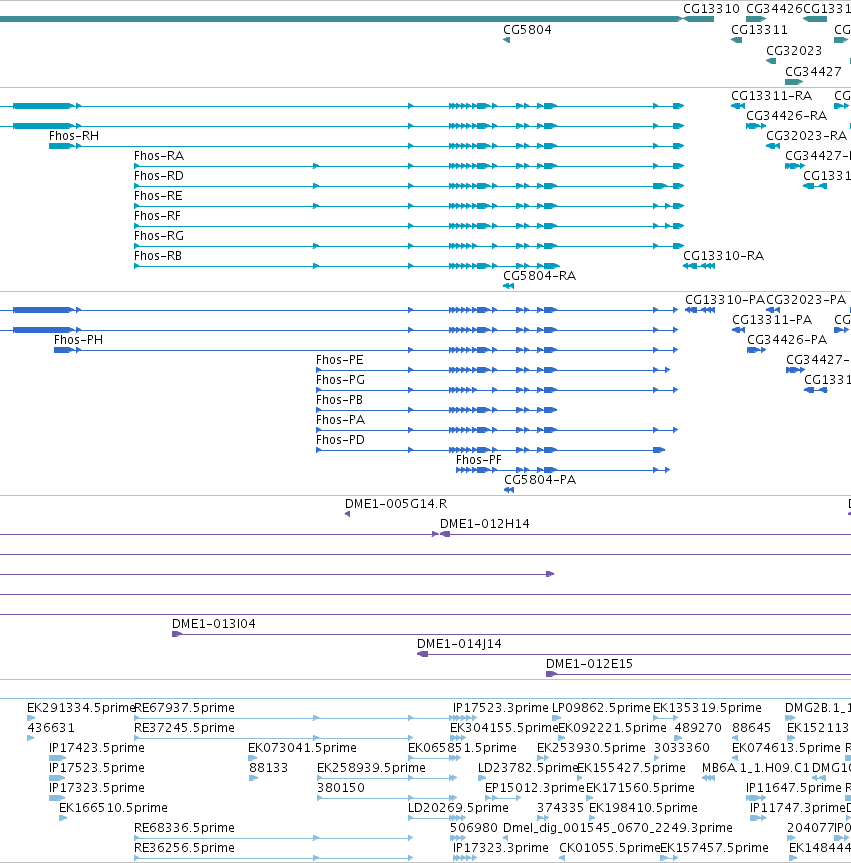Image resolution: width=851 pixels, height=863 pixels.
Task: Select the IP11647.5prime EST label
Action: pyautogui.click(x=794, y=788)
